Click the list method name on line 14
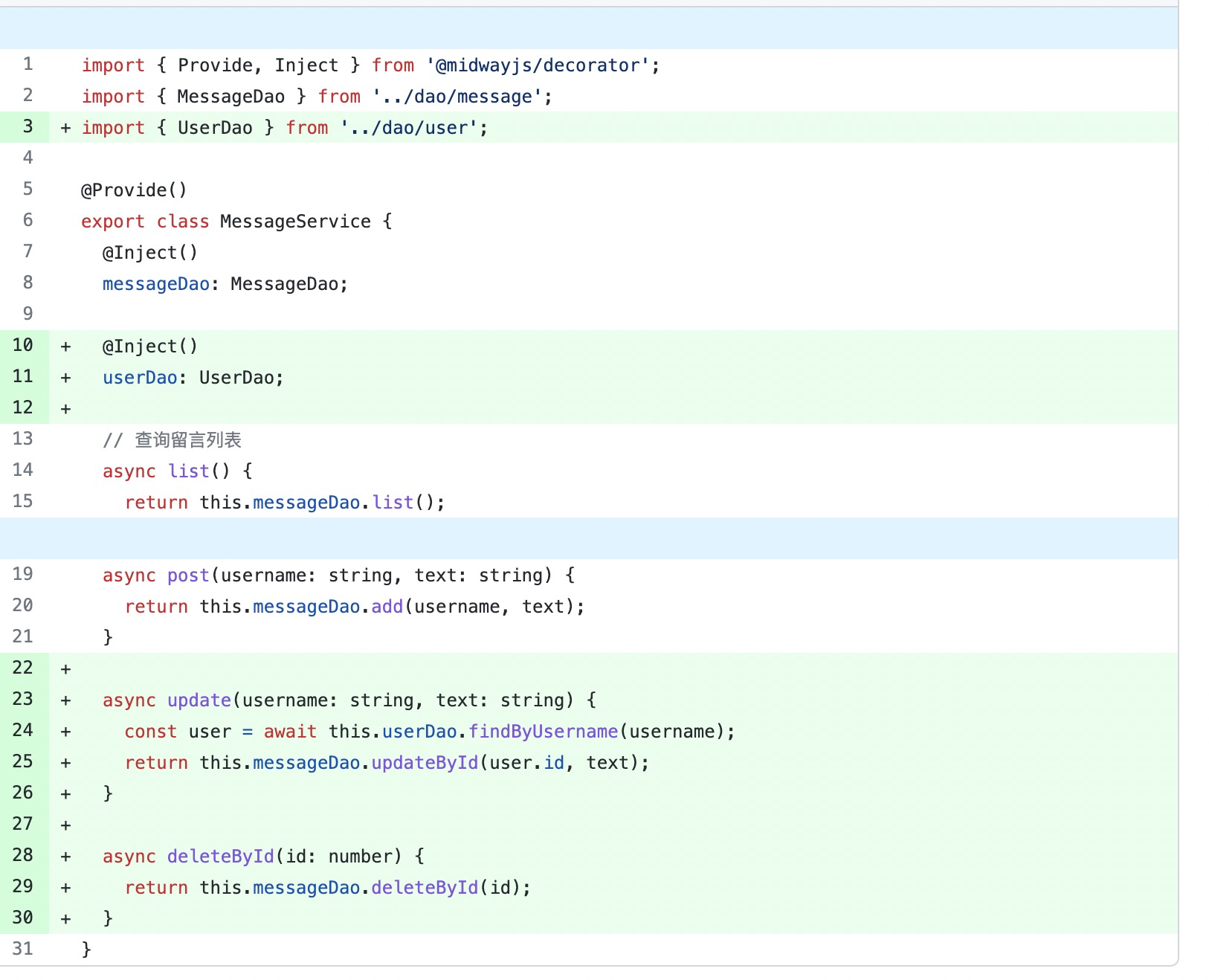The image size is (1209, 980). point(188,471)
